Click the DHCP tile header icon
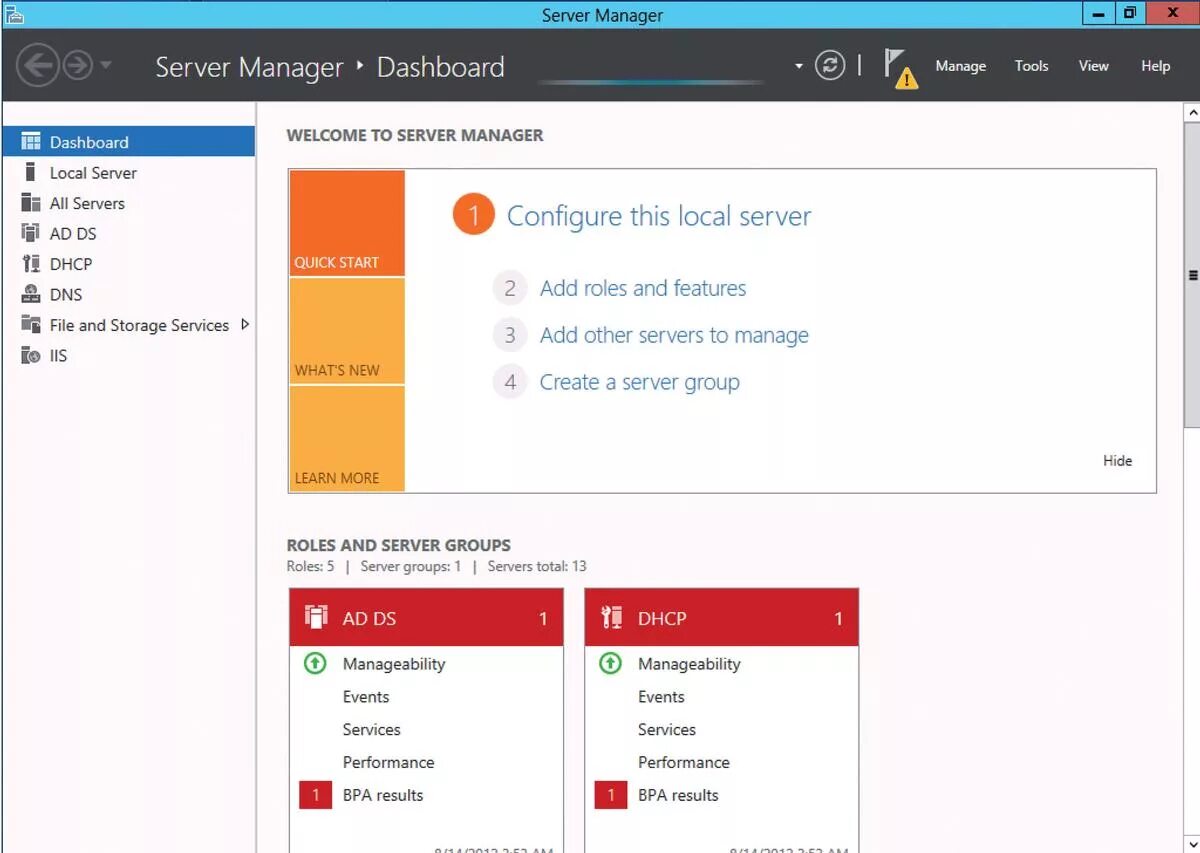Screen dimensions: 1200x853 (x=611, y=617)
